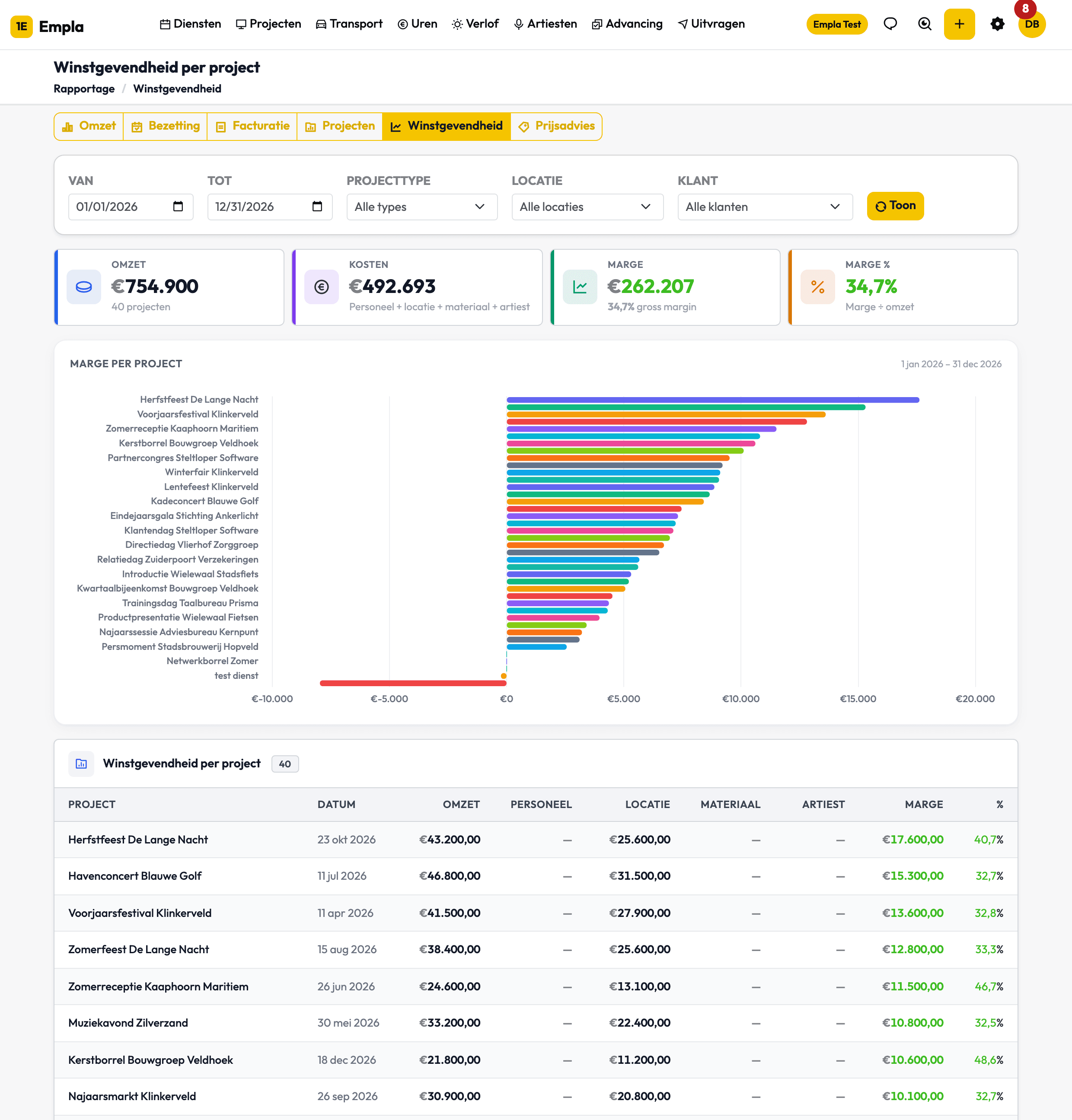Click the VAN date field 01/01/2026
Viewport: 1072px width, 1120px height.
pyautogui.click(x=131, y=207)
